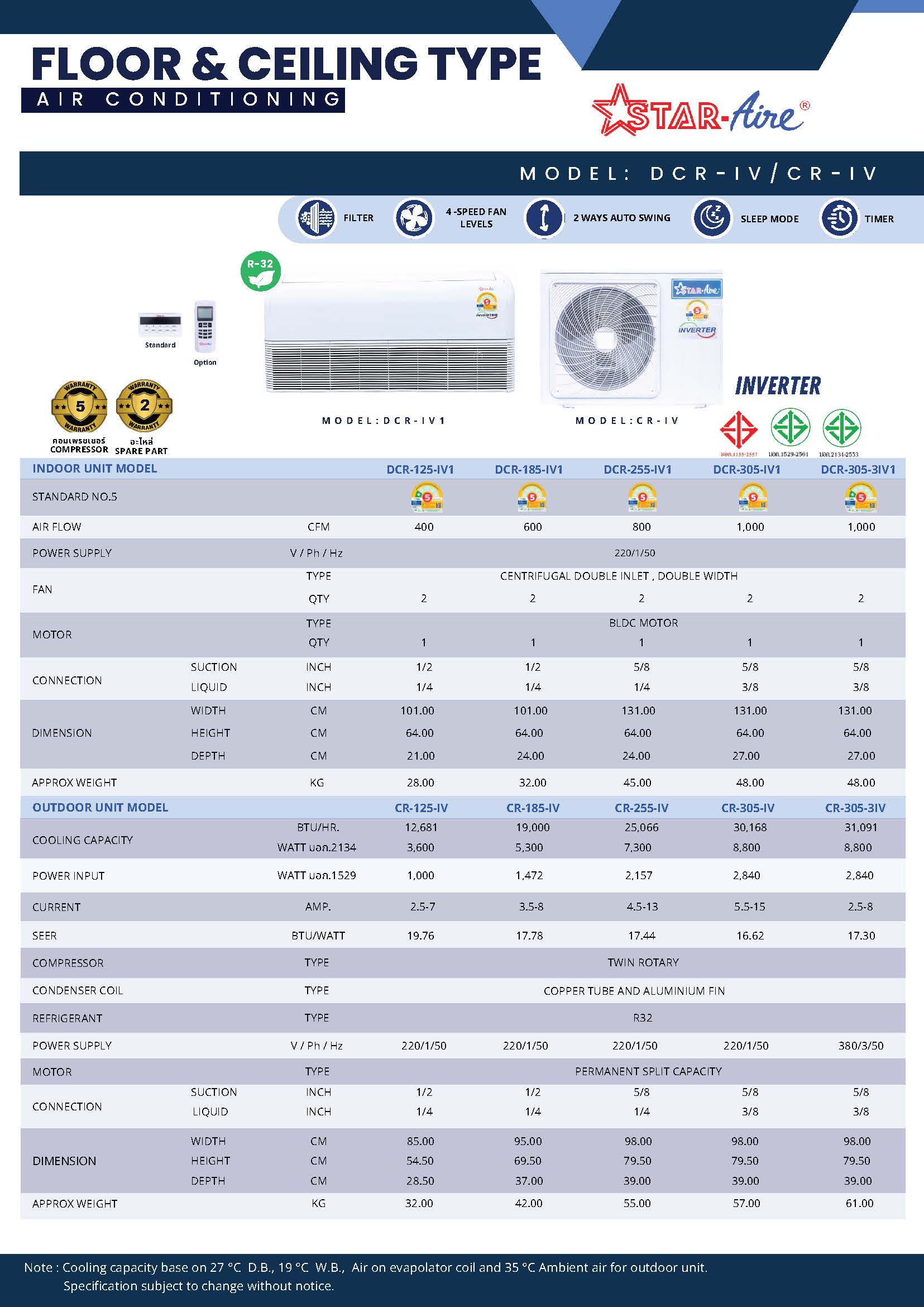Click the energy label under DCR-305-3IV1
The image size is (924, 1307).
(860, 498)
